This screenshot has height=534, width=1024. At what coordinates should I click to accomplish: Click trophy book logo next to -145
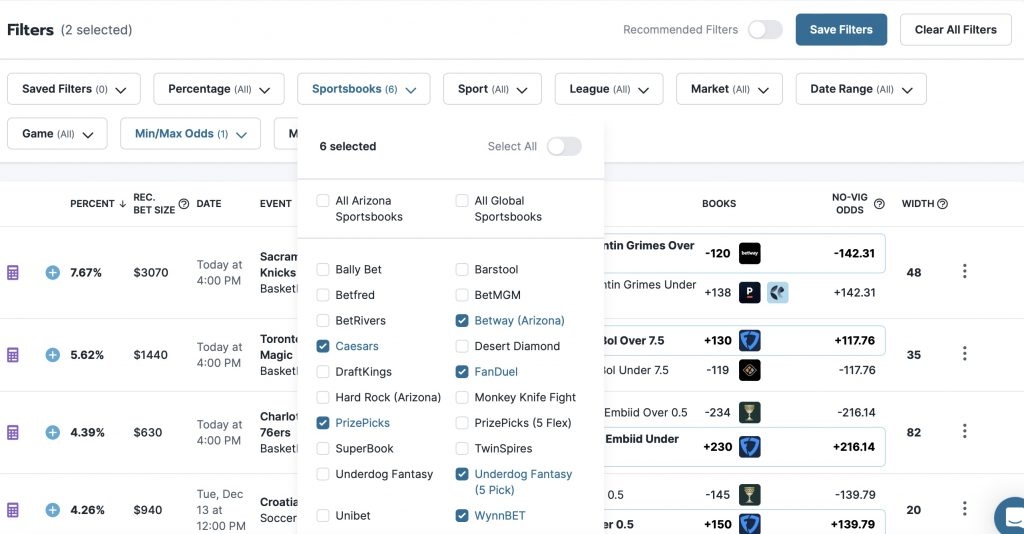click(x=750, y=495)
